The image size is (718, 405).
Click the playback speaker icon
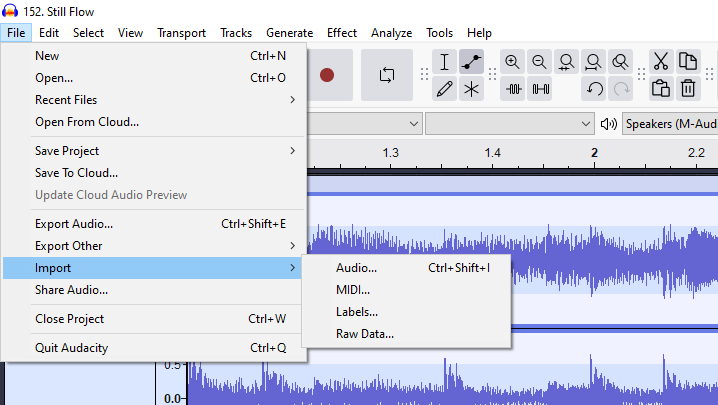click(609, 124)
